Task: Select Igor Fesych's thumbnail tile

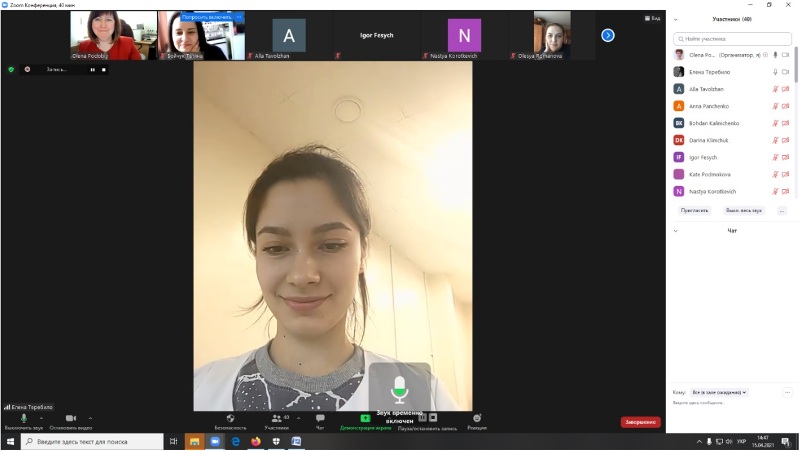Action: (x=377, y=35)
